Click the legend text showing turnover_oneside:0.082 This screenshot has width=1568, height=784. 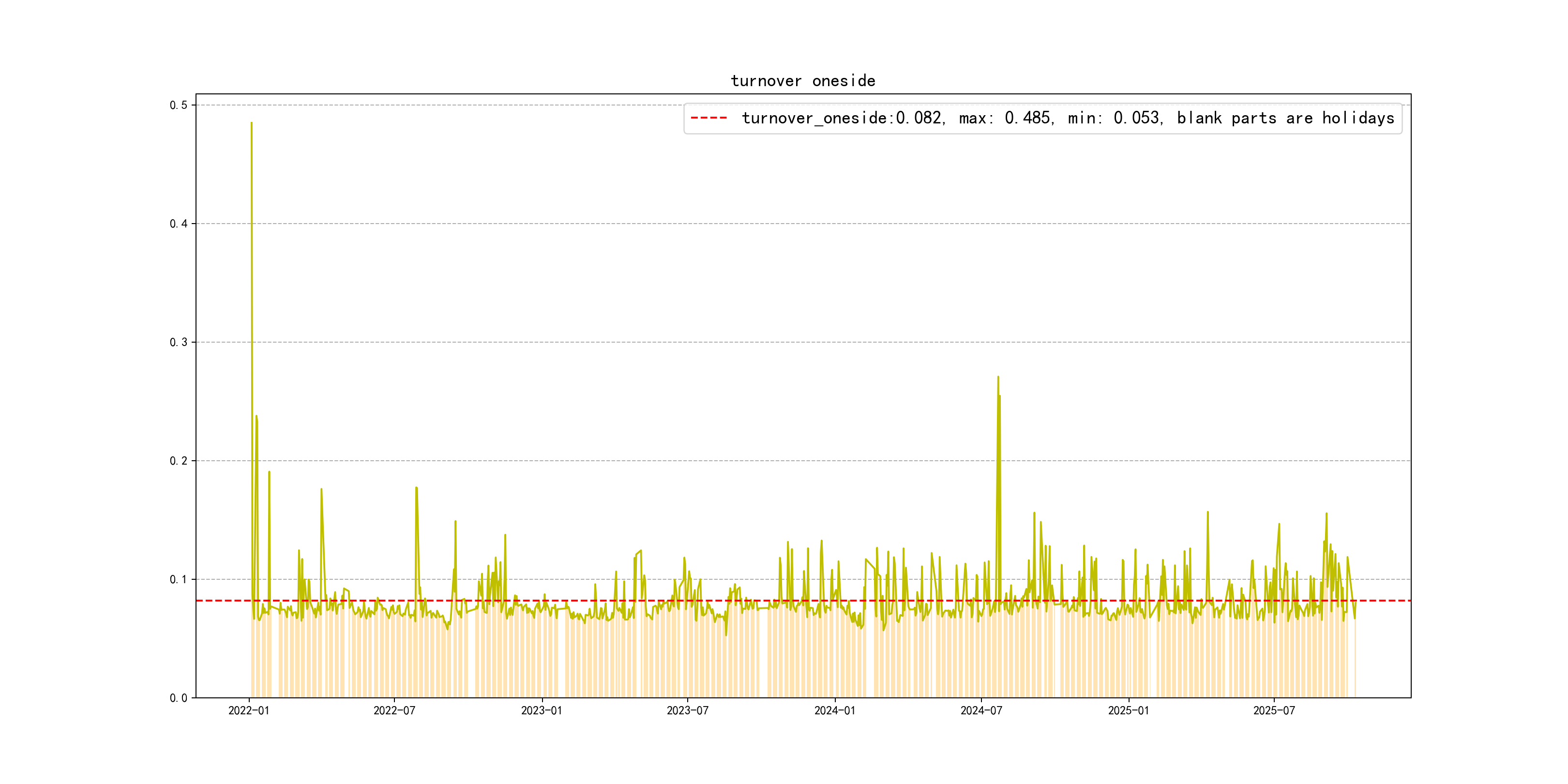[843, 118]
